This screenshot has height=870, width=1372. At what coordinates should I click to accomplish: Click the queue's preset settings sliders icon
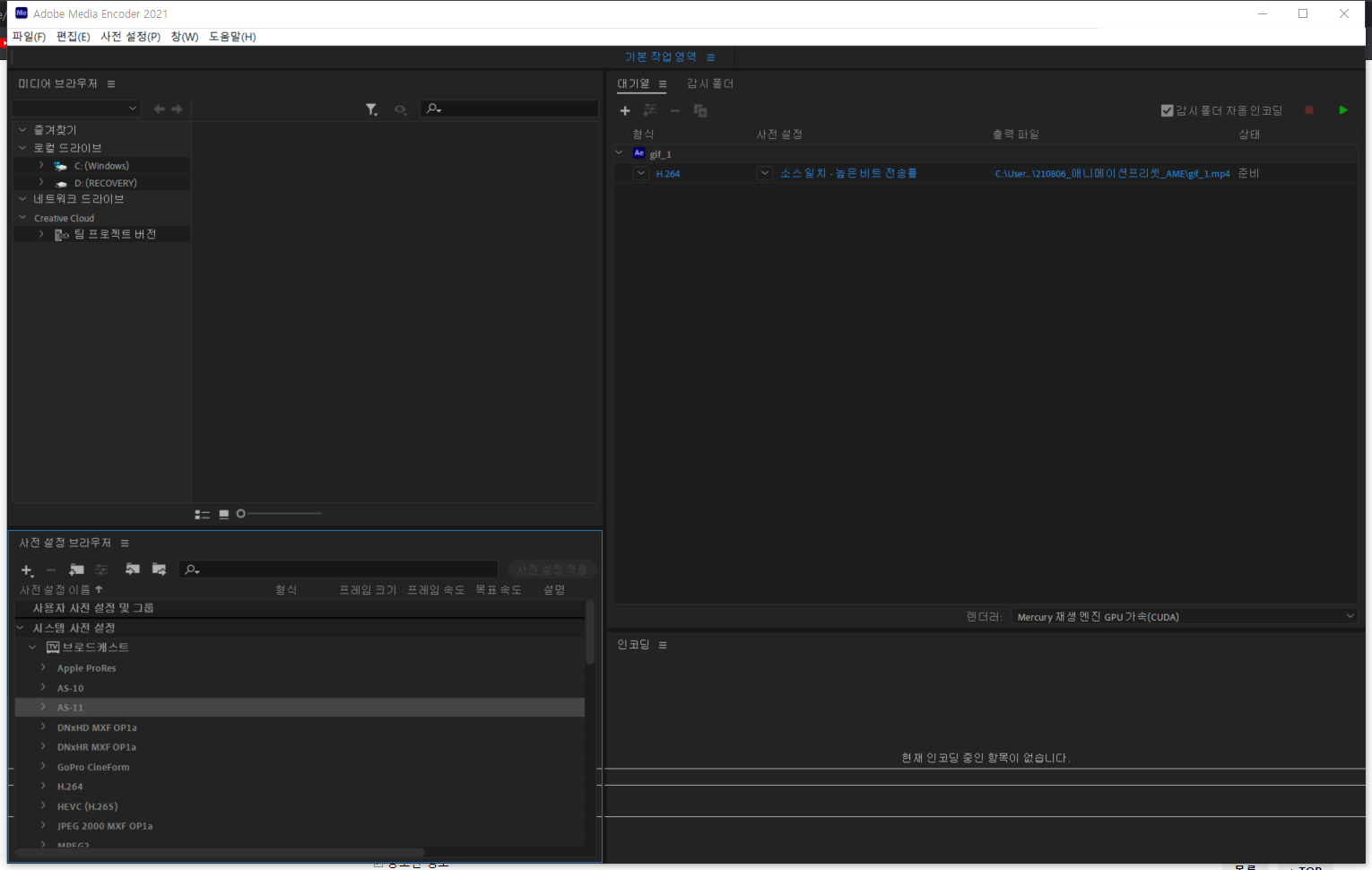tap(650, 110)
